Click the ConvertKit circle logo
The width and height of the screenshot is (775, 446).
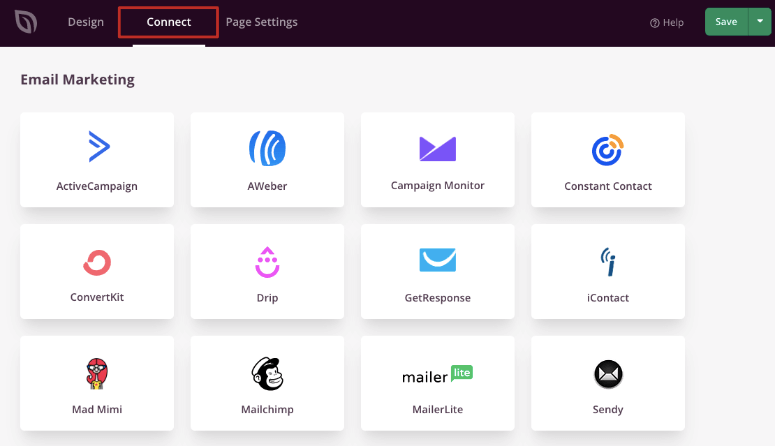(97, 262)
